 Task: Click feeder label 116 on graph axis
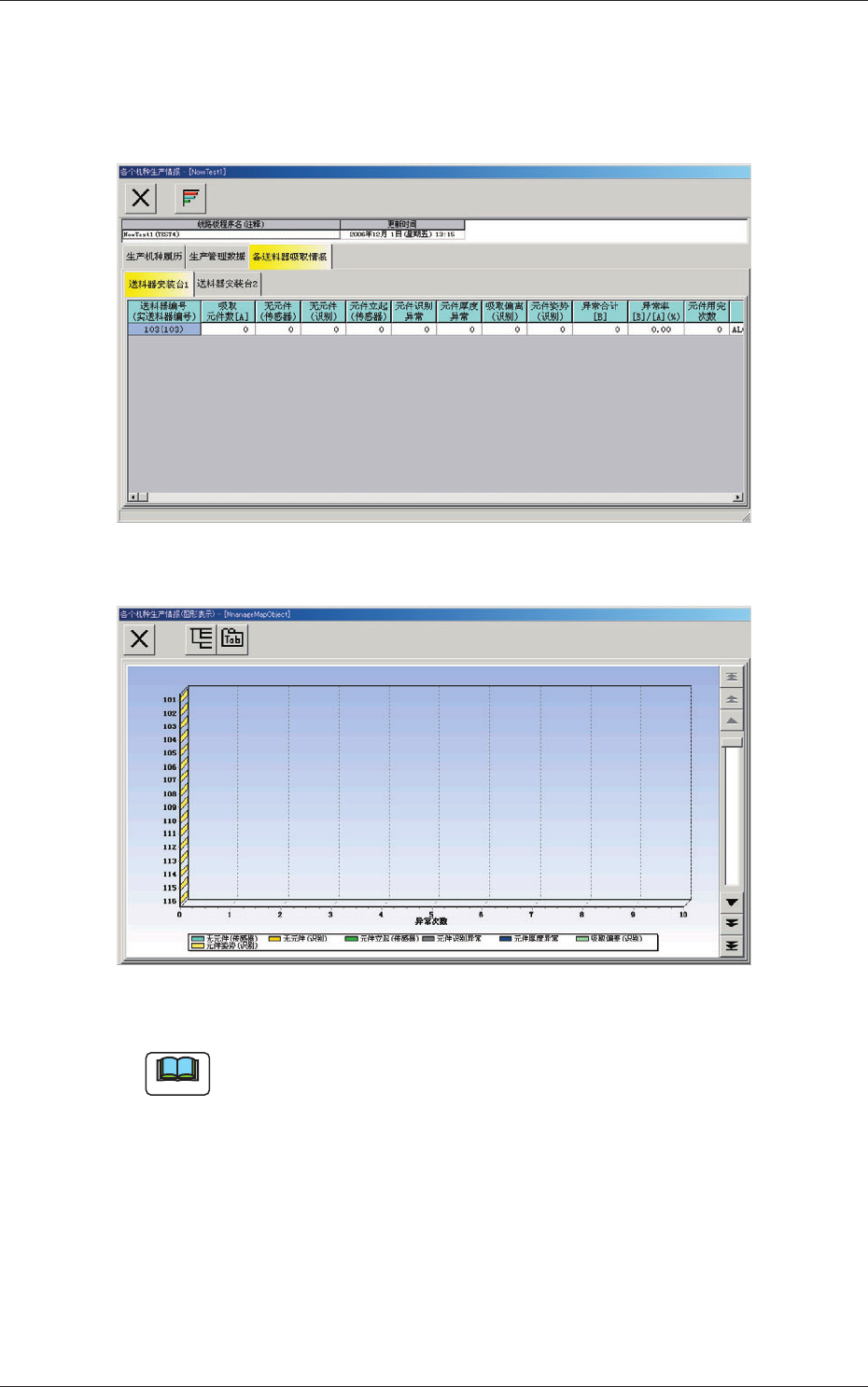pos(170,902)
